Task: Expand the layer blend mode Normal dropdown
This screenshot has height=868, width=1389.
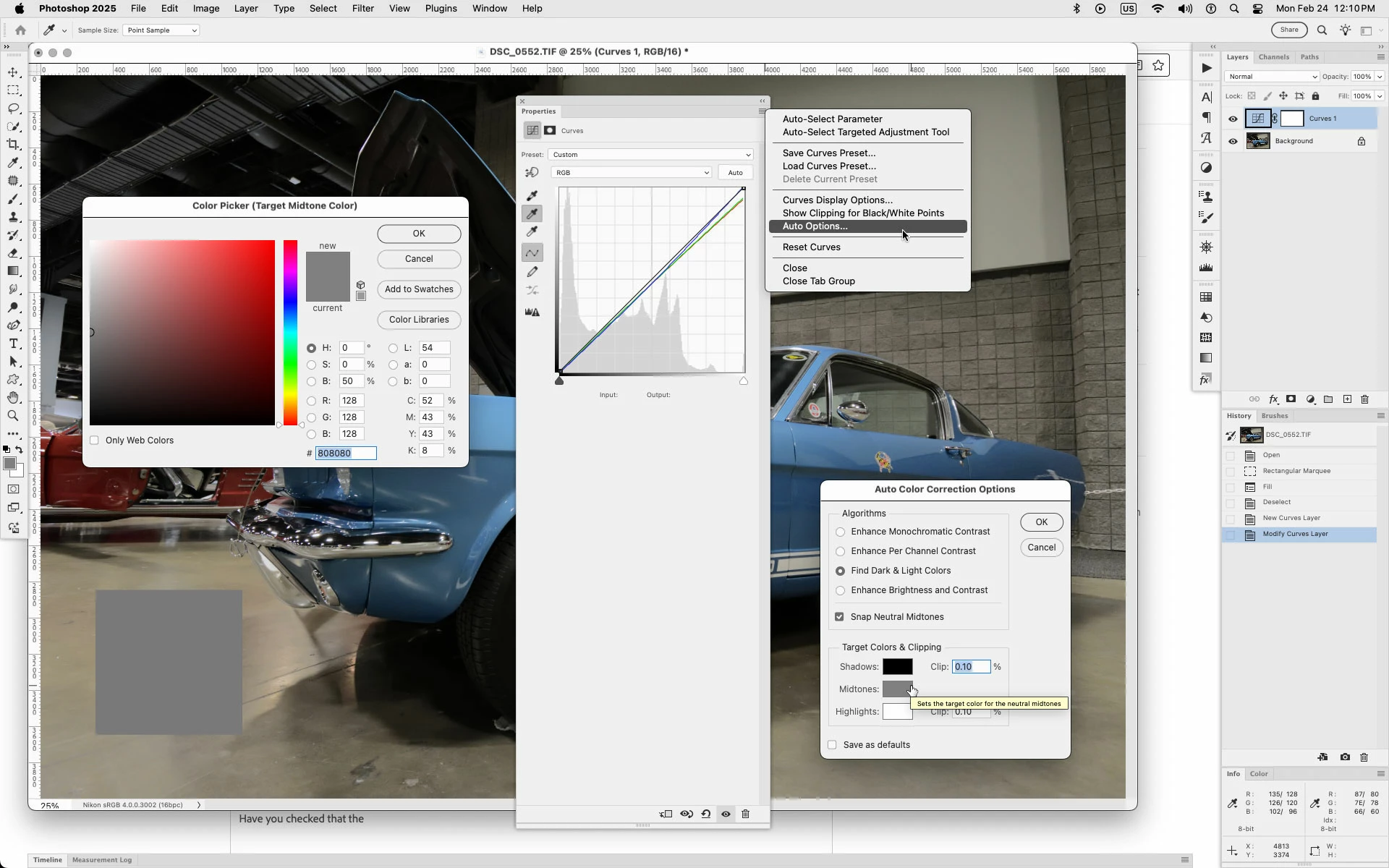Action: click(x=1272, y=77)
